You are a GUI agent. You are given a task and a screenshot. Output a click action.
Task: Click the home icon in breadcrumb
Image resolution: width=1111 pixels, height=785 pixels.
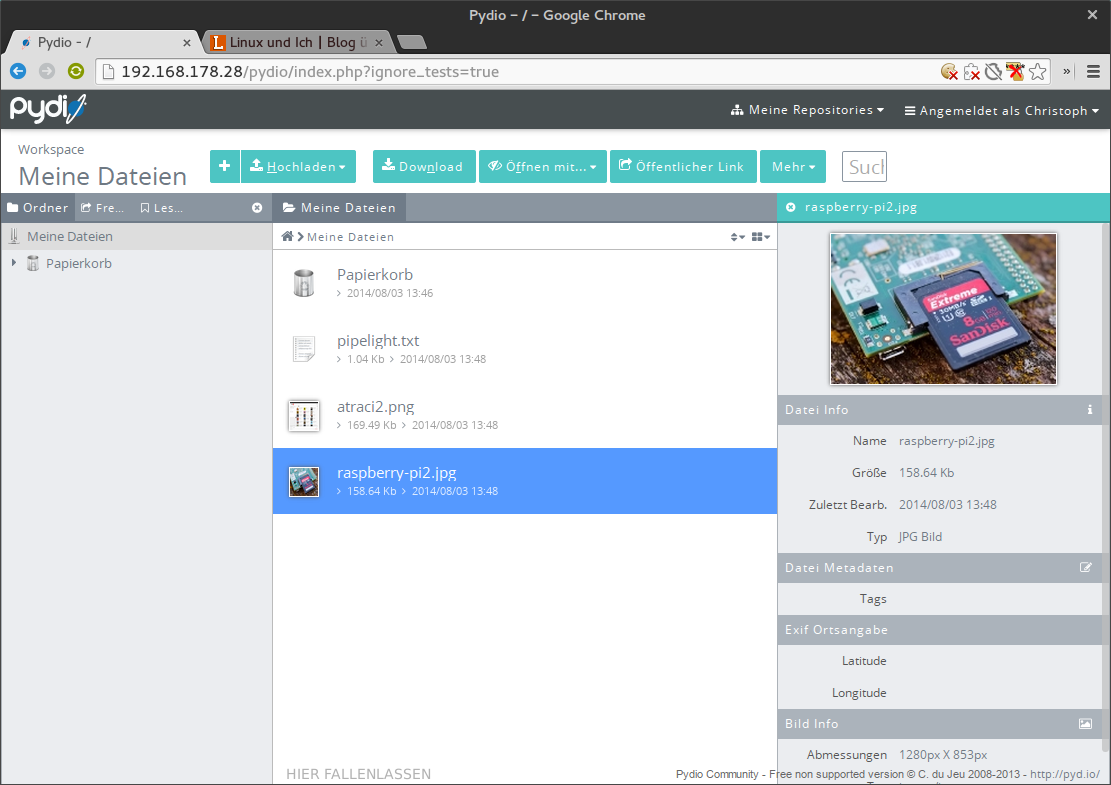(x=287, y=237)
